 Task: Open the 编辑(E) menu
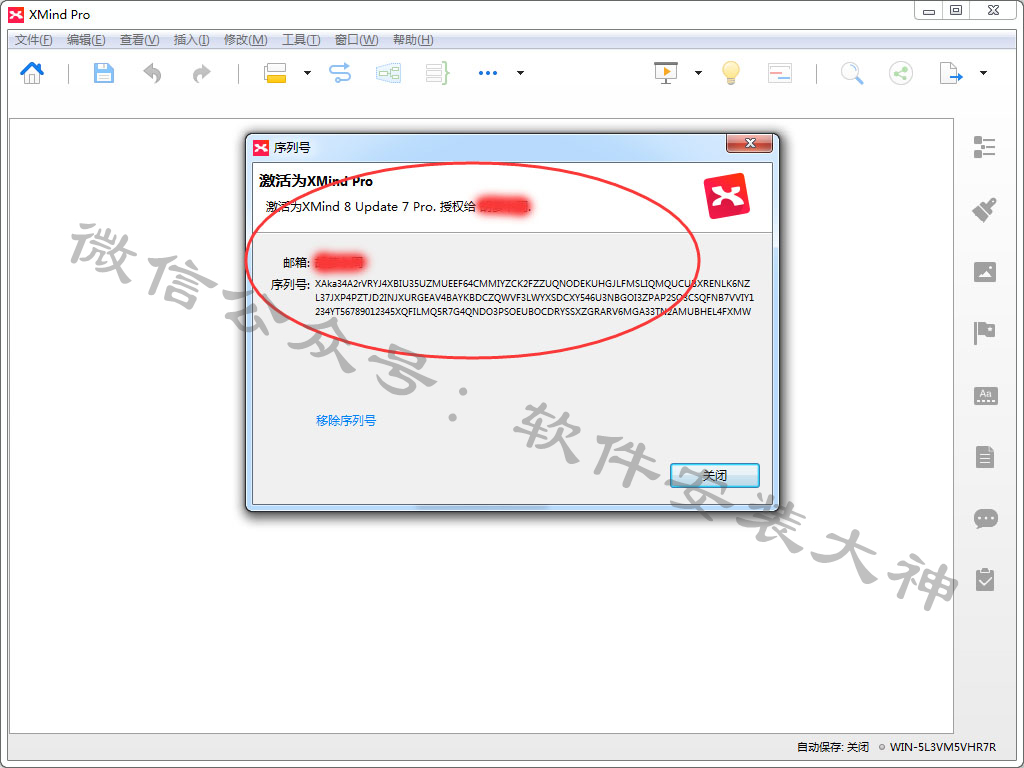86,40
